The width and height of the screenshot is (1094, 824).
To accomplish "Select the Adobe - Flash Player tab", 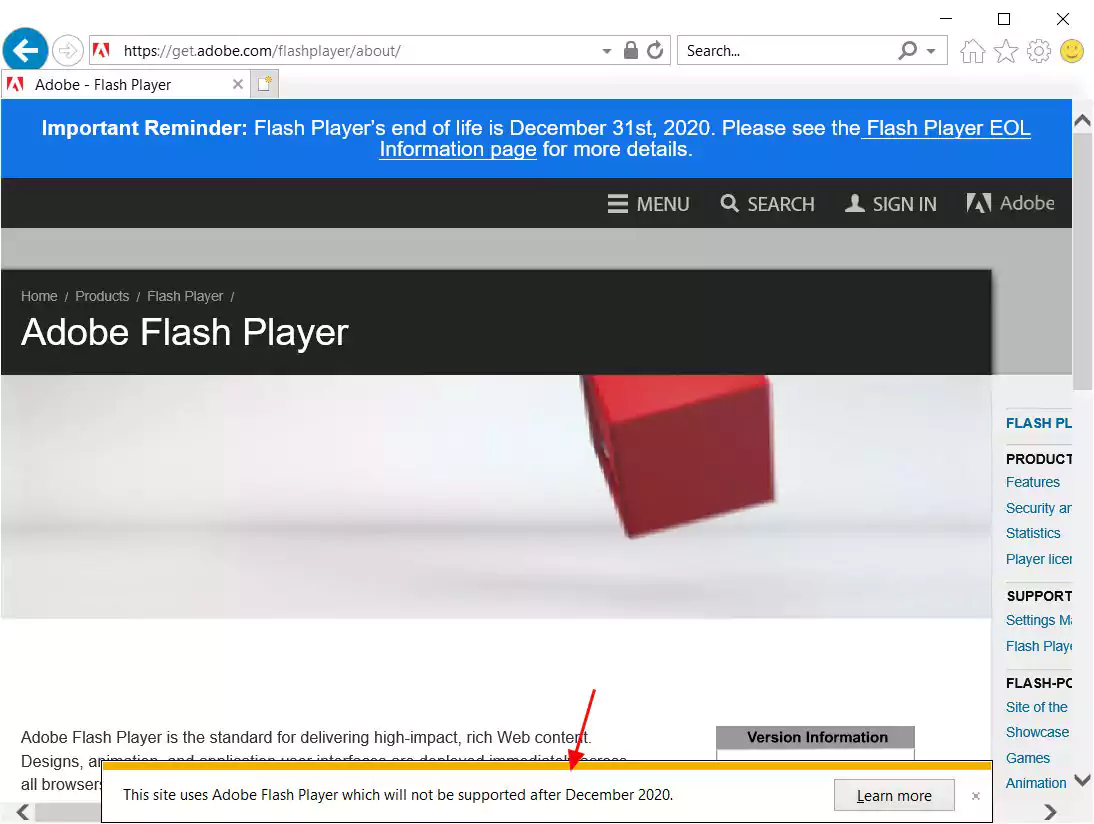I will coord(126,84).
